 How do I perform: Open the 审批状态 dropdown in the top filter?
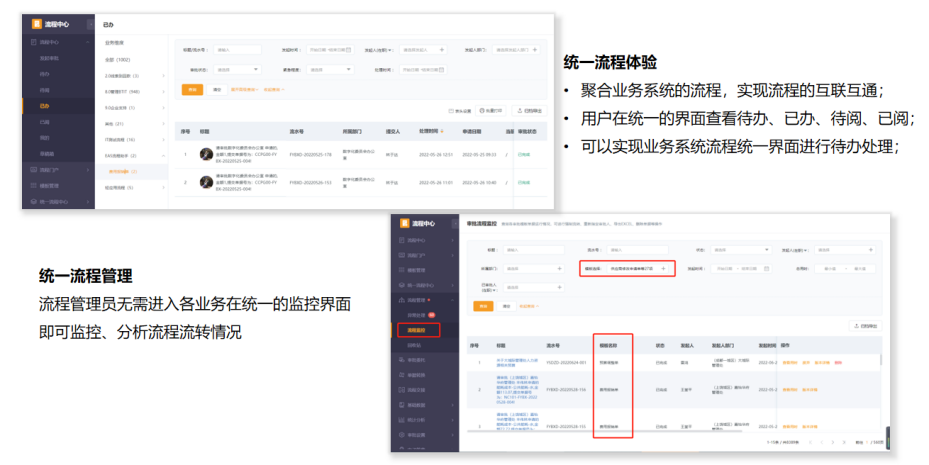point(238,69)
